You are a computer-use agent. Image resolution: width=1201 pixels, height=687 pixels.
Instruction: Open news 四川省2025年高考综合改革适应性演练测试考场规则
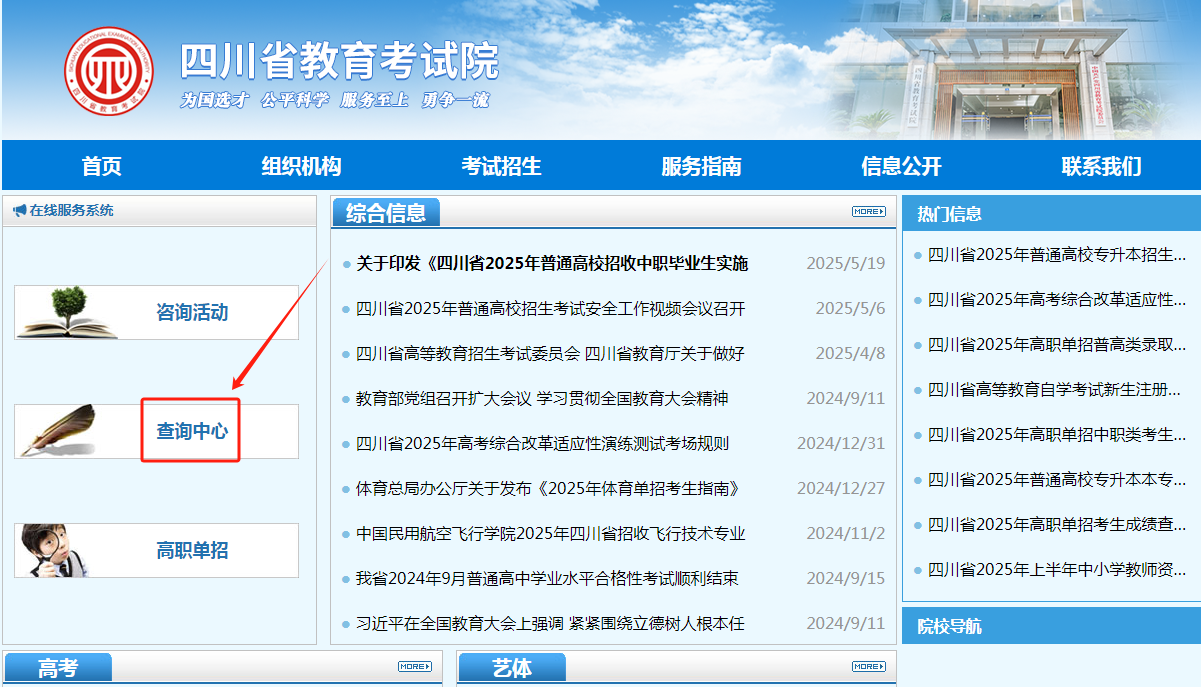(542, 443)
